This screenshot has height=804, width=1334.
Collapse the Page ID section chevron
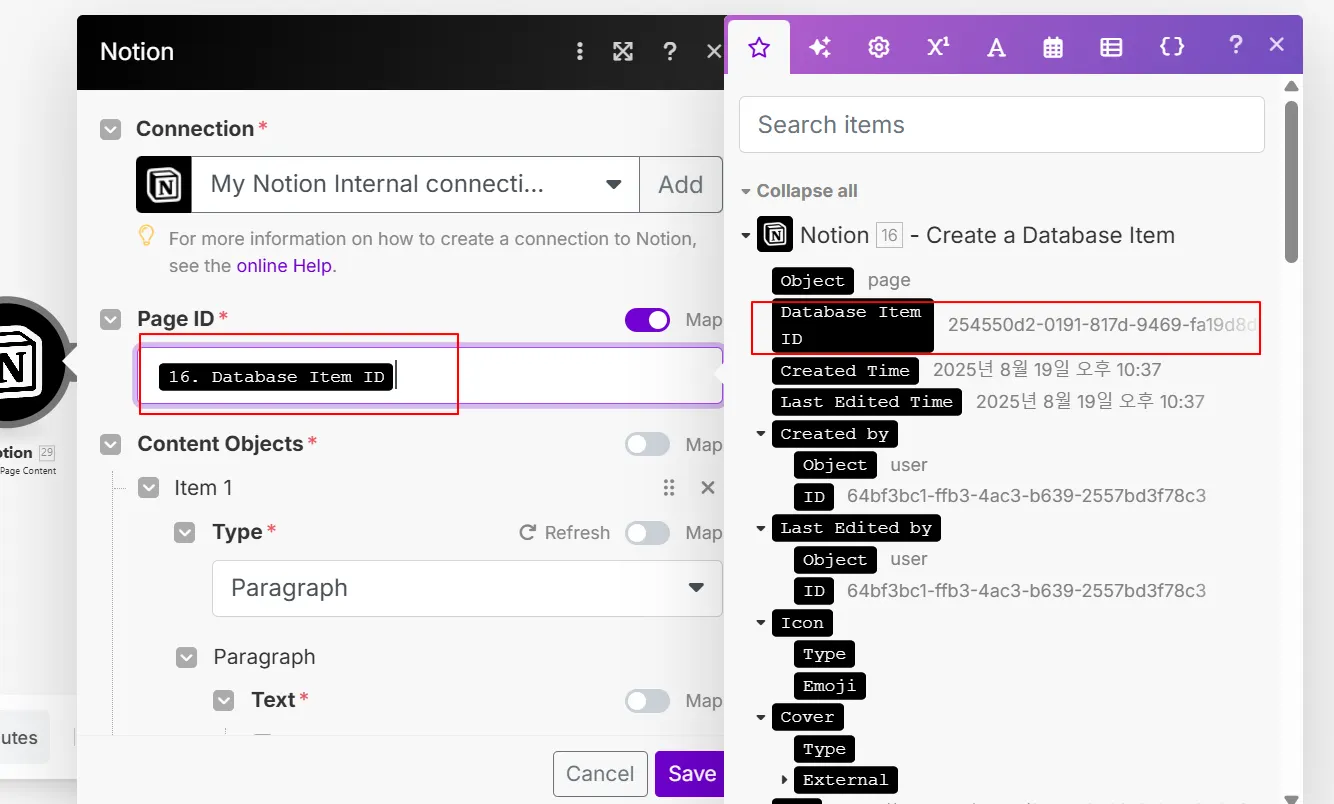click(110, 319)
